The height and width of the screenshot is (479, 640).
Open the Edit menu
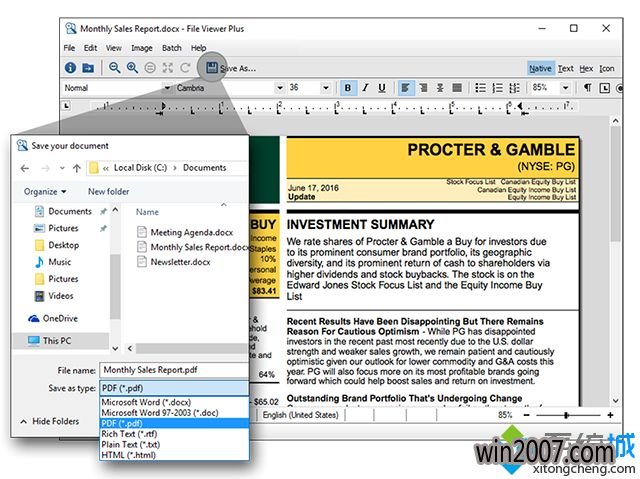[x=90, y=48]
